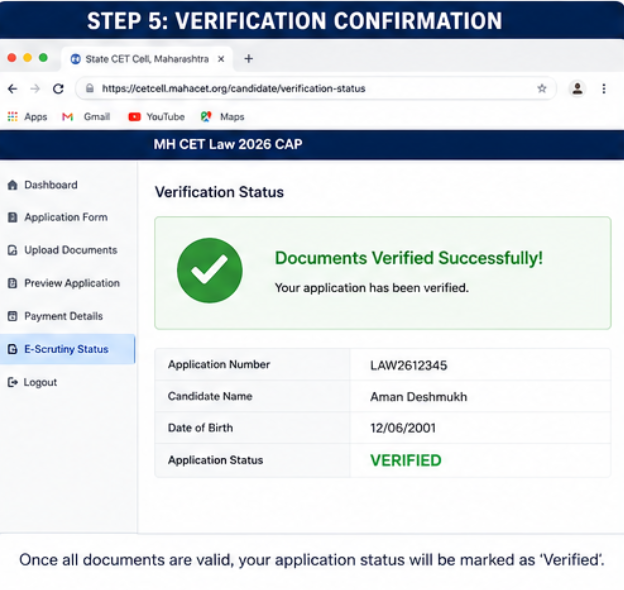Click the Candidate Name label

210,396
